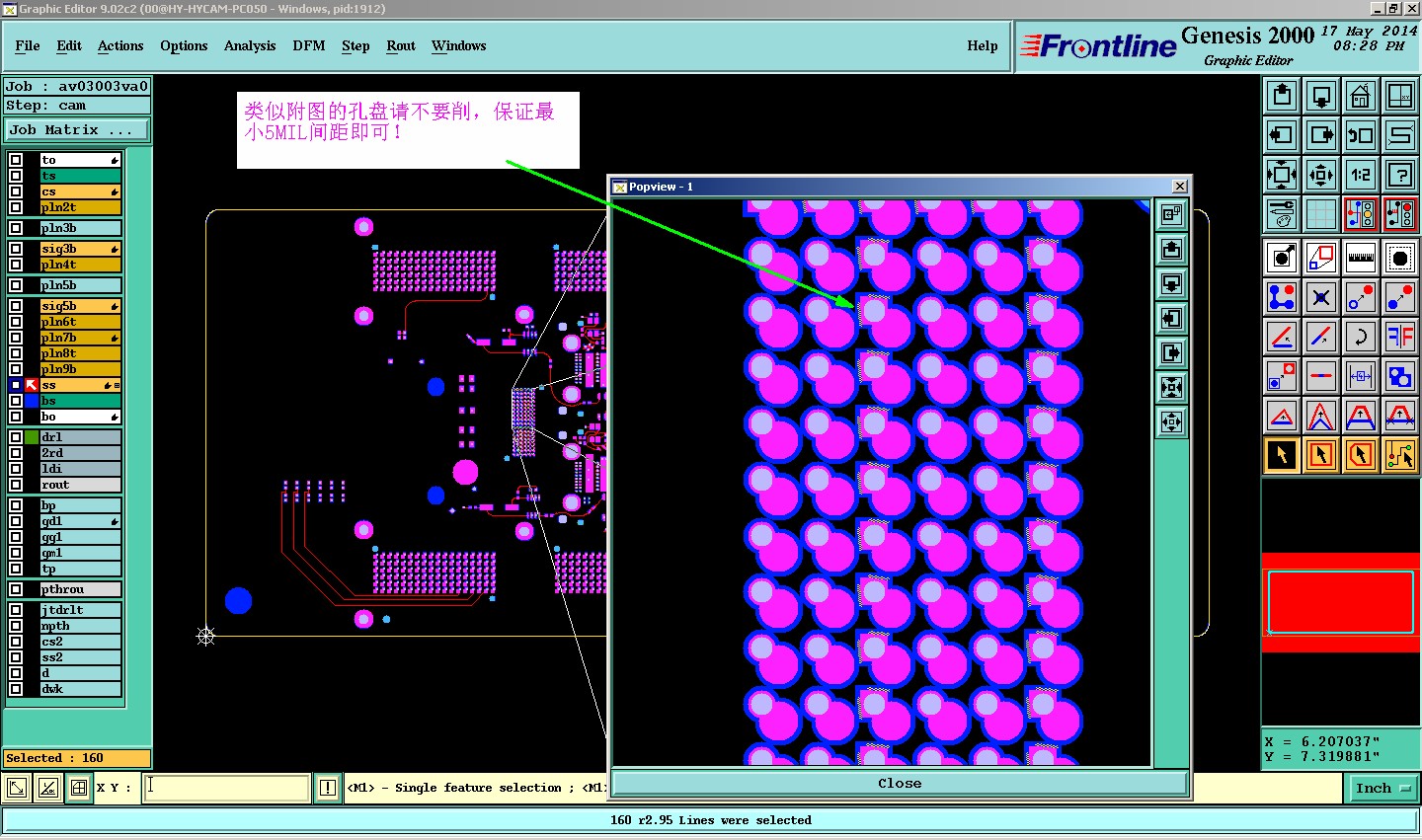The image size is (1422, 840).
Task: Select the jtdrlt layer name
Action: coord(80,610)
